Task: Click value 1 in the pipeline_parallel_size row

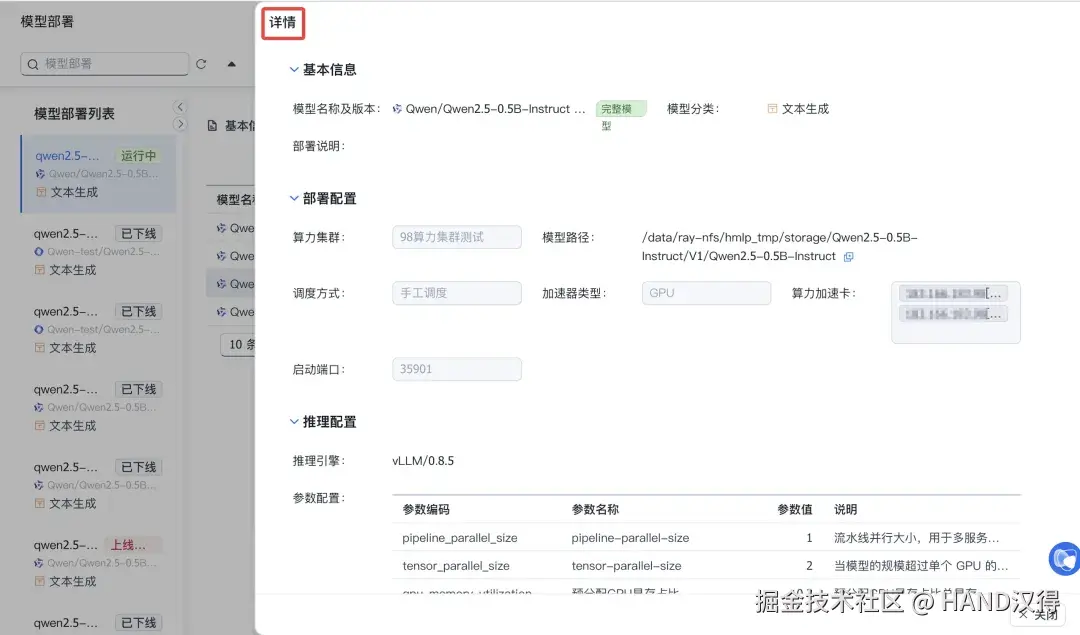Action: pyautogui.click(x=809, y=538)
